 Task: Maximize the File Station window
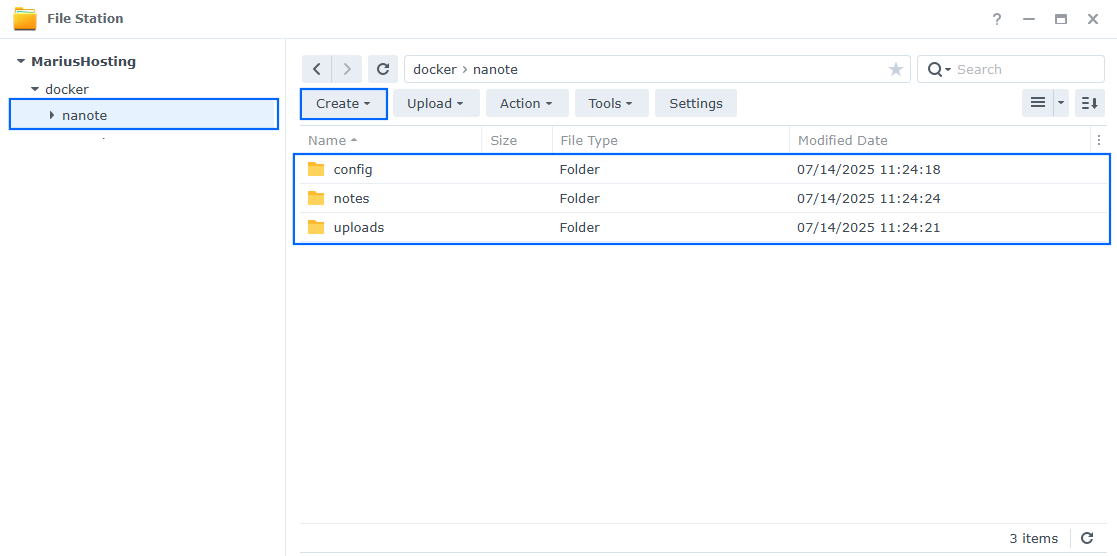point(1061,19)
